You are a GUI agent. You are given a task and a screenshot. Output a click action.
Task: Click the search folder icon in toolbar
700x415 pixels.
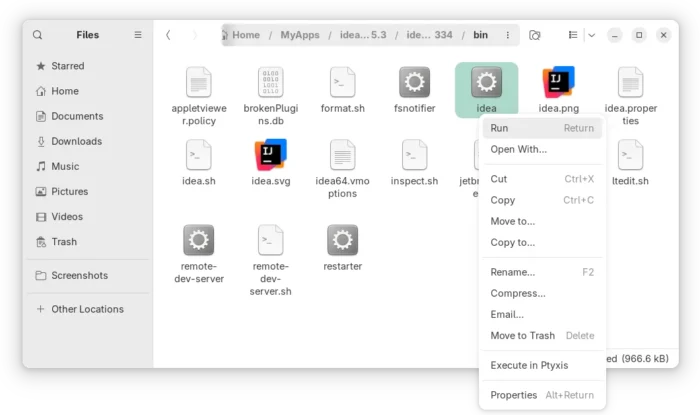(535, 35)
